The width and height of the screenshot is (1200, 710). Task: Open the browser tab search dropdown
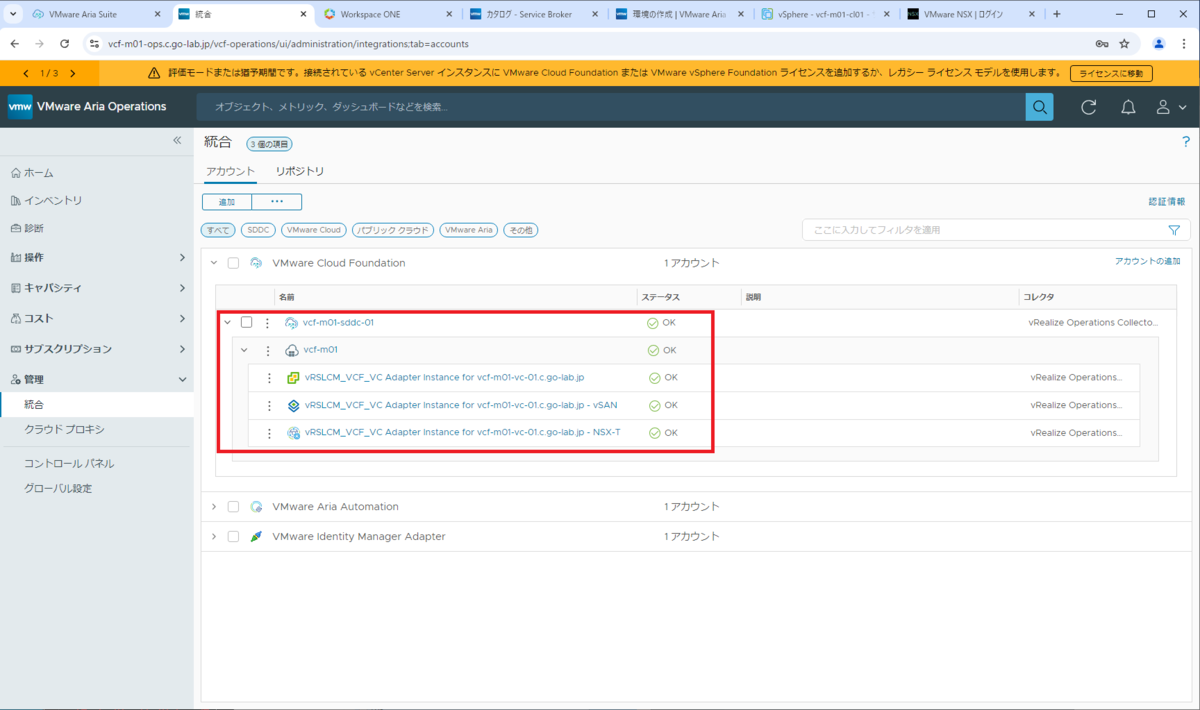[13, 14]
